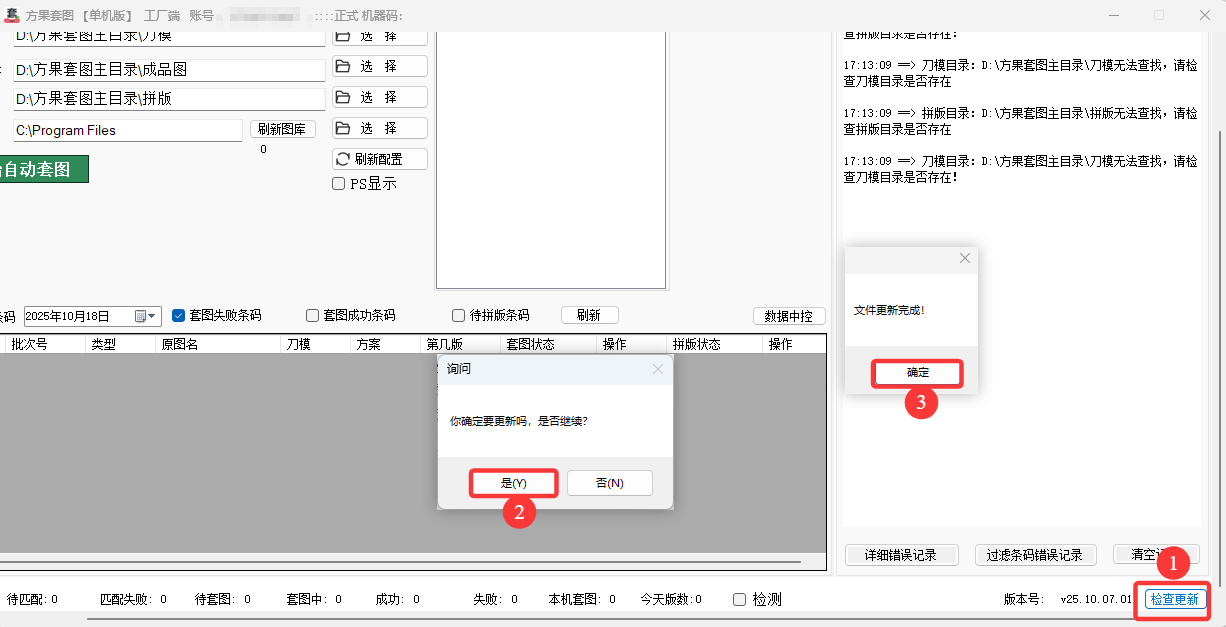Click 选择 button beside C:\Program Files path
Viewport: 1226px width, 627px height.
pos(380,128)
